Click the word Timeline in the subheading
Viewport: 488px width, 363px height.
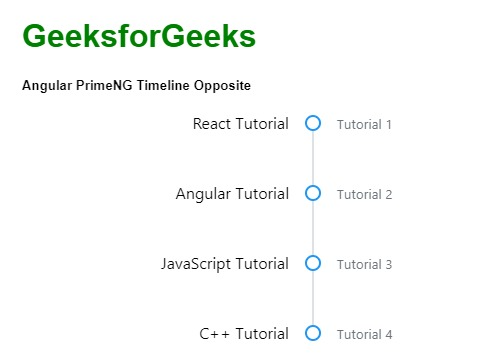coord(163,85)
